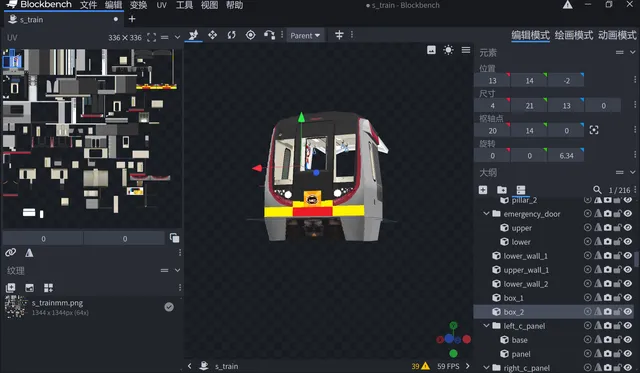
Task: Click the Add Cube icon in outliner
Action: click(x=483, y=190)
